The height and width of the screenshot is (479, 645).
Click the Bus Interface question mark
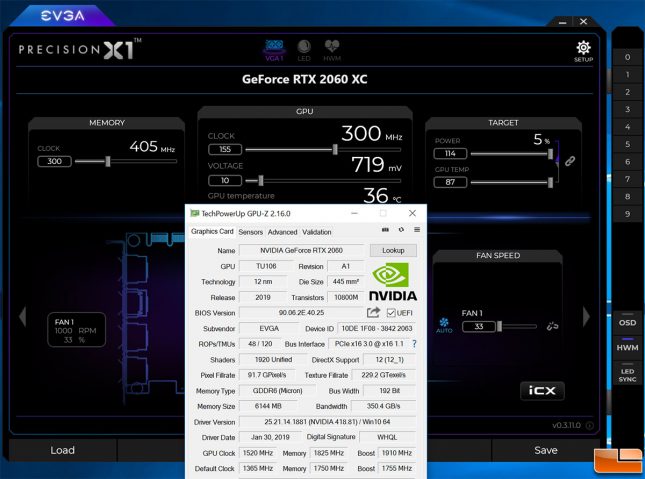click(x=414, y=344)
